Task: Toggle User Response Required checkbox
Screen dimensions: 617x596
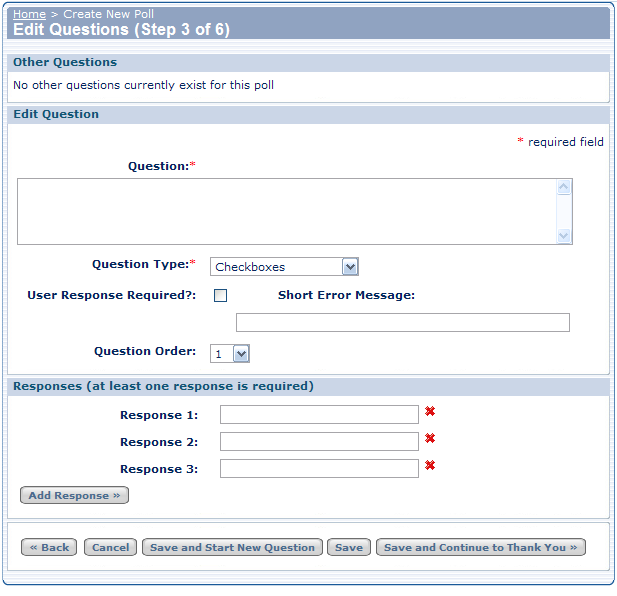Action: point(221,295)
